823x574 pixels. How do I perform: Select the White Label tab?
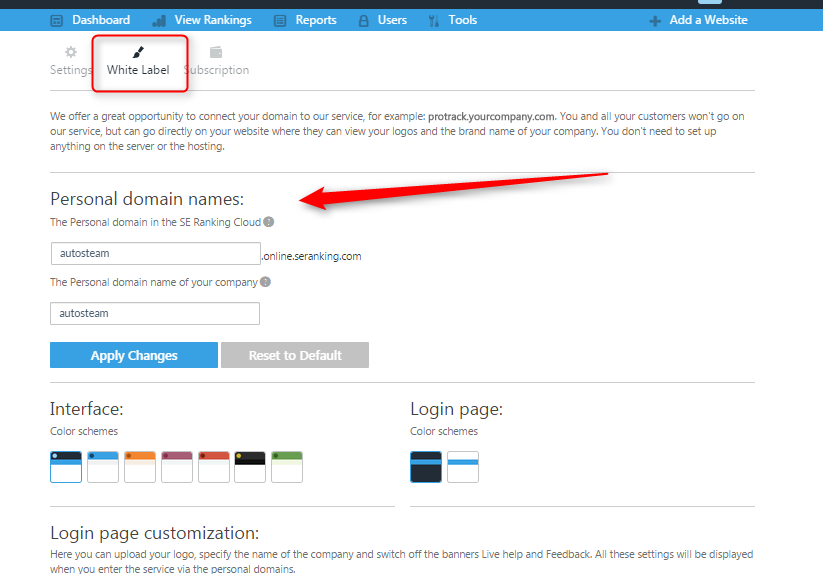138,62
